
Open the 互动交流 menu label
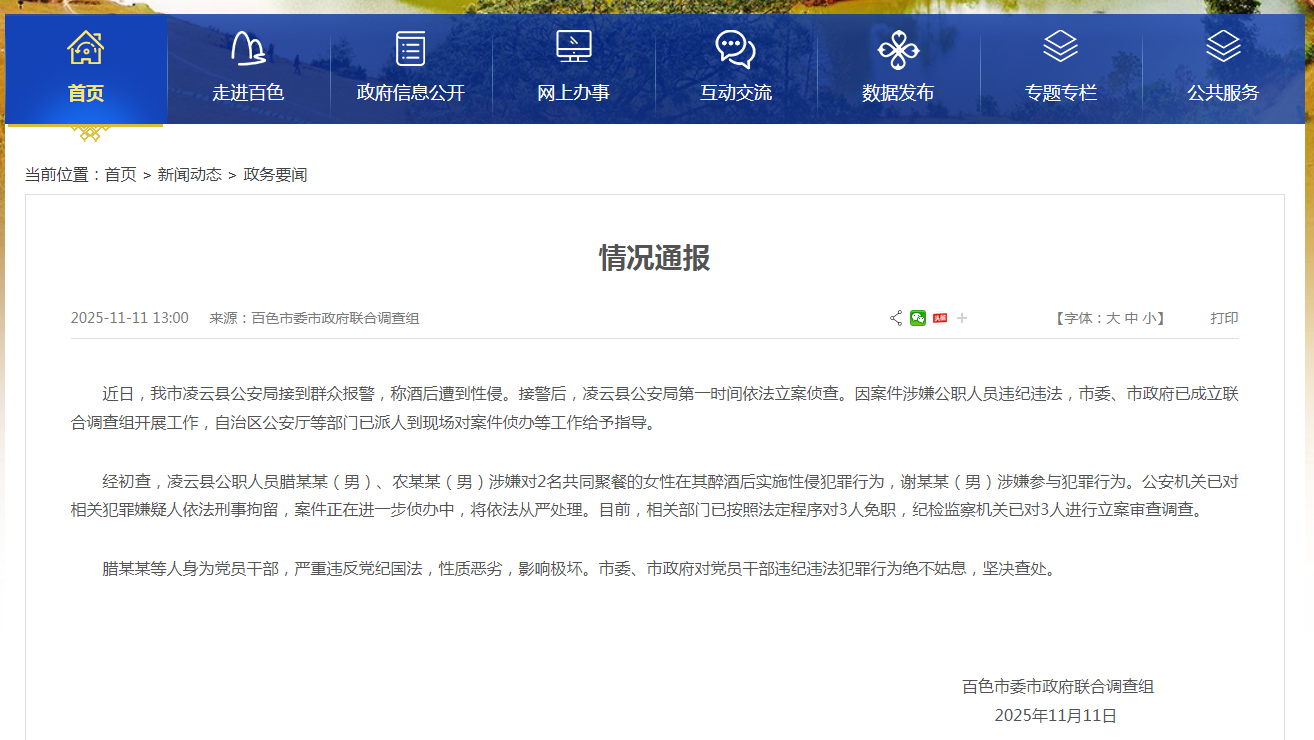735,93
